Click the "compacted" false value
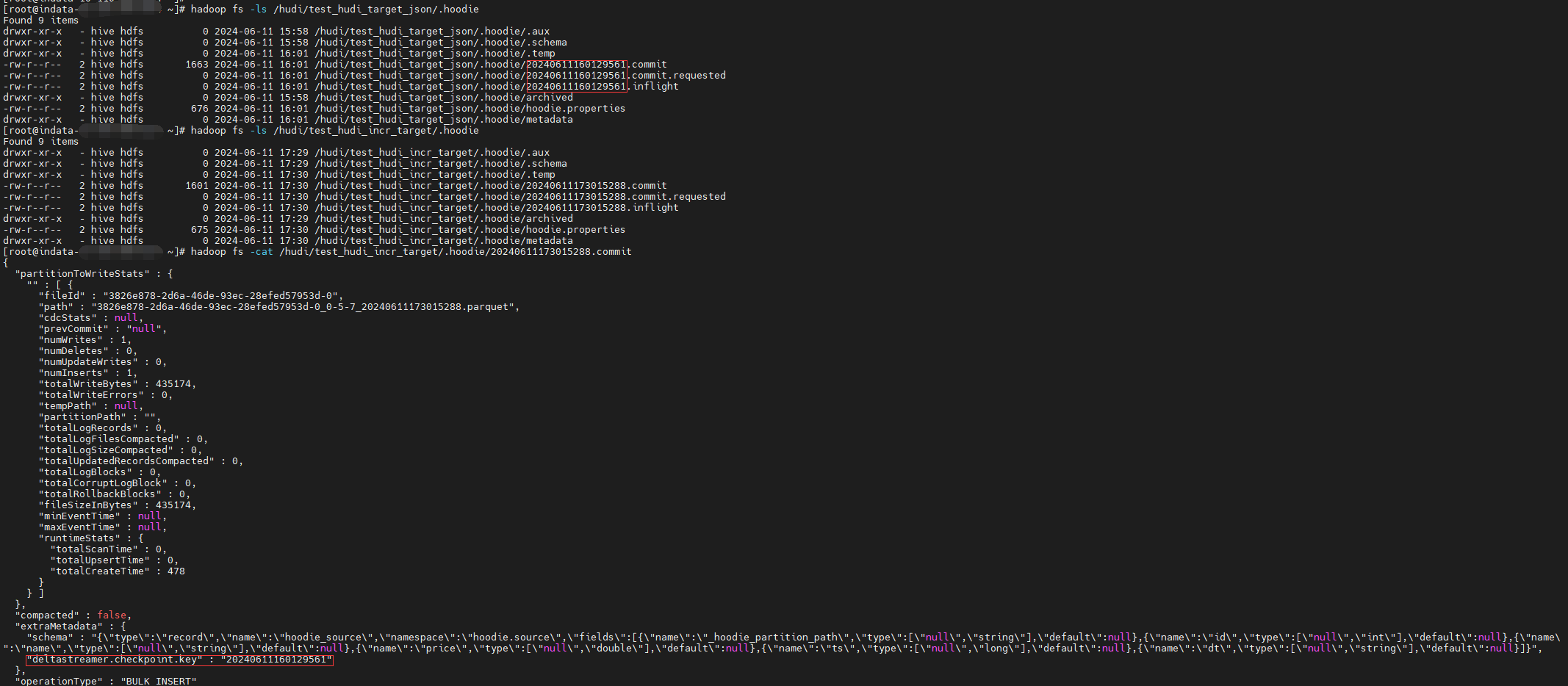The height and width of the screenshot is (686, 1568). pos(112,615)
